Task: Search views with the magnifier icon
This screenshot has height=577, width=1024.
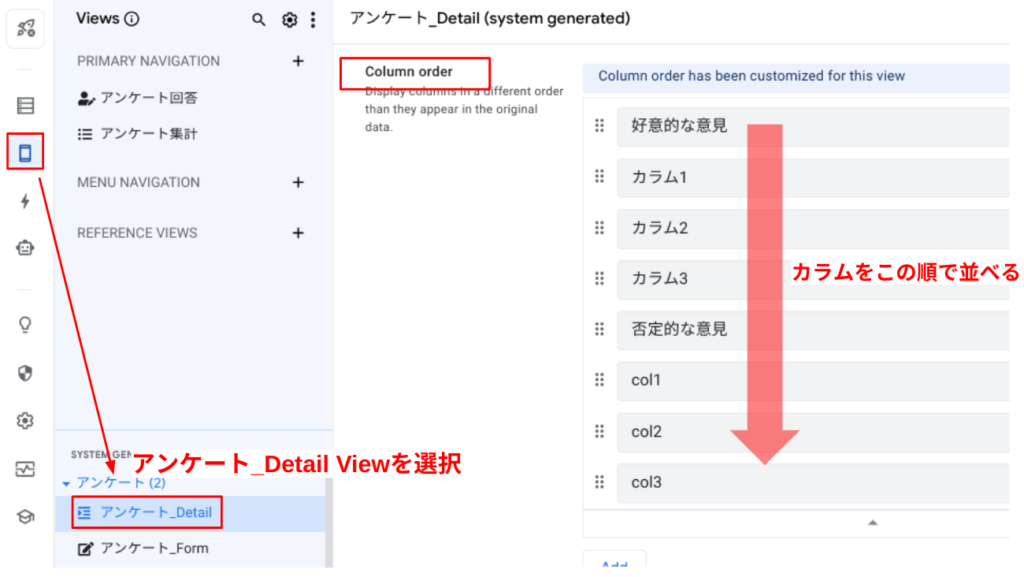Action: 259,19
